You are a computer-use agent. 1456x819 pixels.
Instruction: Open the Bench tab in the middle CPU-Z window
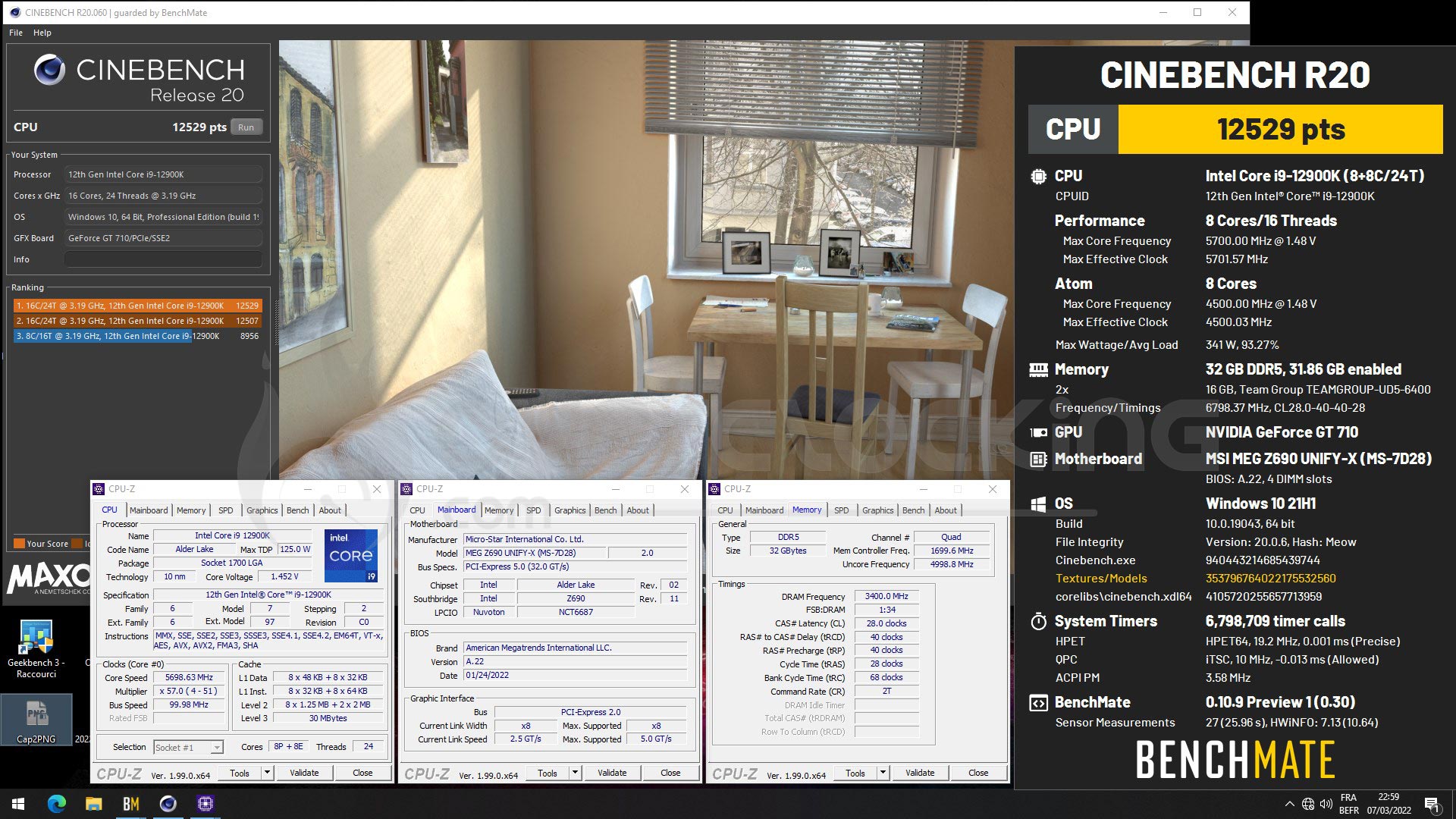[606, 510]
